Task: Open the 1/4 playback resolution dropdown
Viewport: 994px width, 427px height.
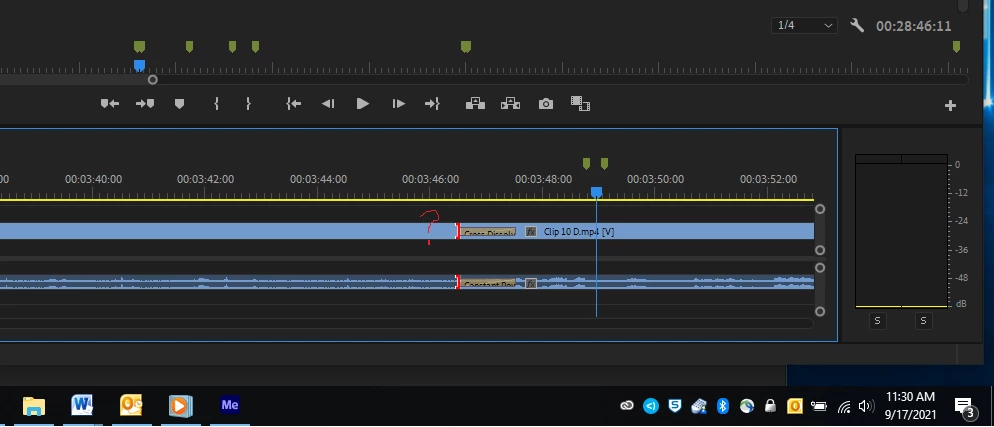Action: point(804,25)
